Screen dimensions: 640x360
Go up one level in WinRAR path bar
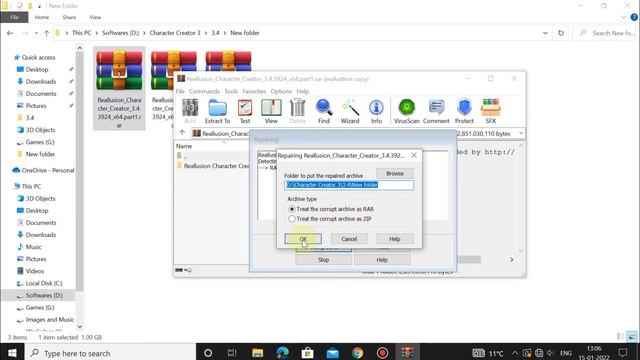click(x=182, y=133)
